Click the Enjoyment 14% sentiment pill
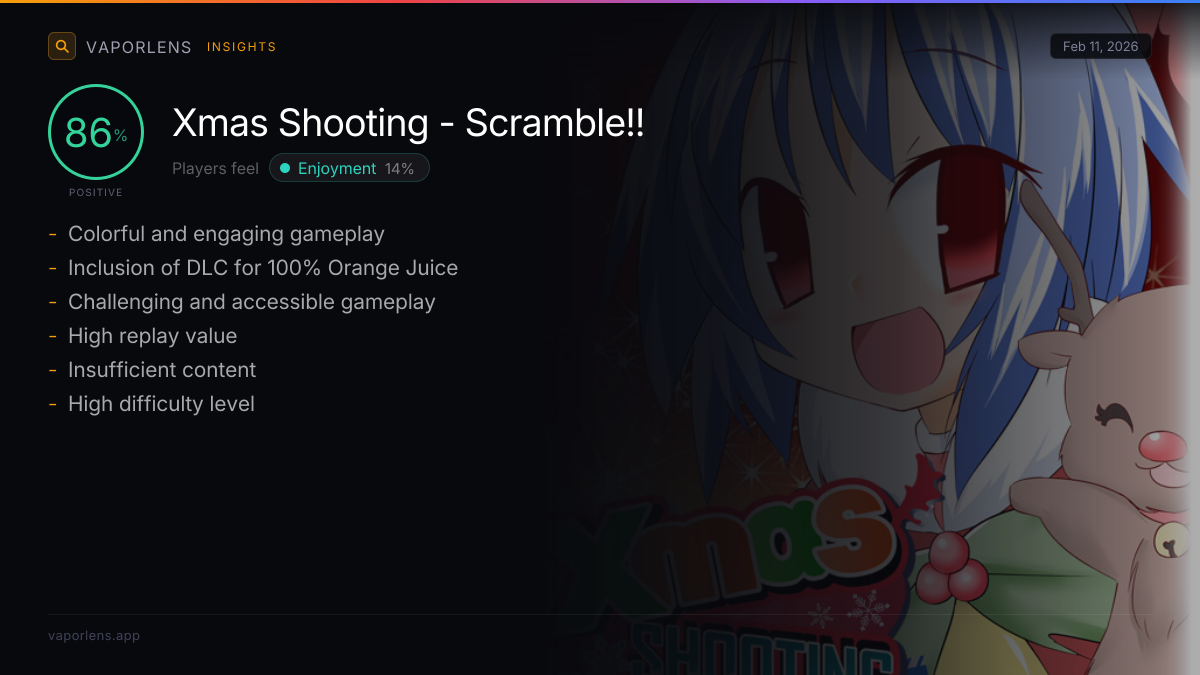 pos(349,168)
